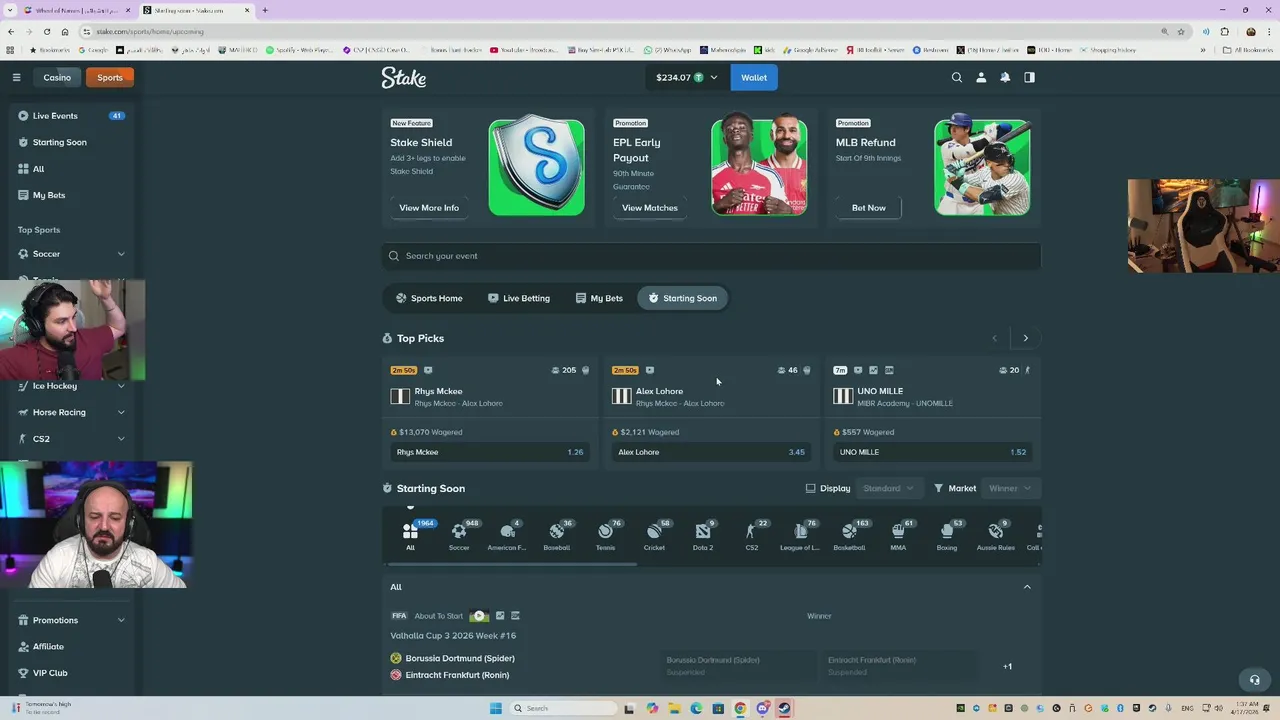This screenshot has height=720, width=1280.
Task: Open the +1 more markets for the Valhalla Cup match
Action: click(1008, 666)
